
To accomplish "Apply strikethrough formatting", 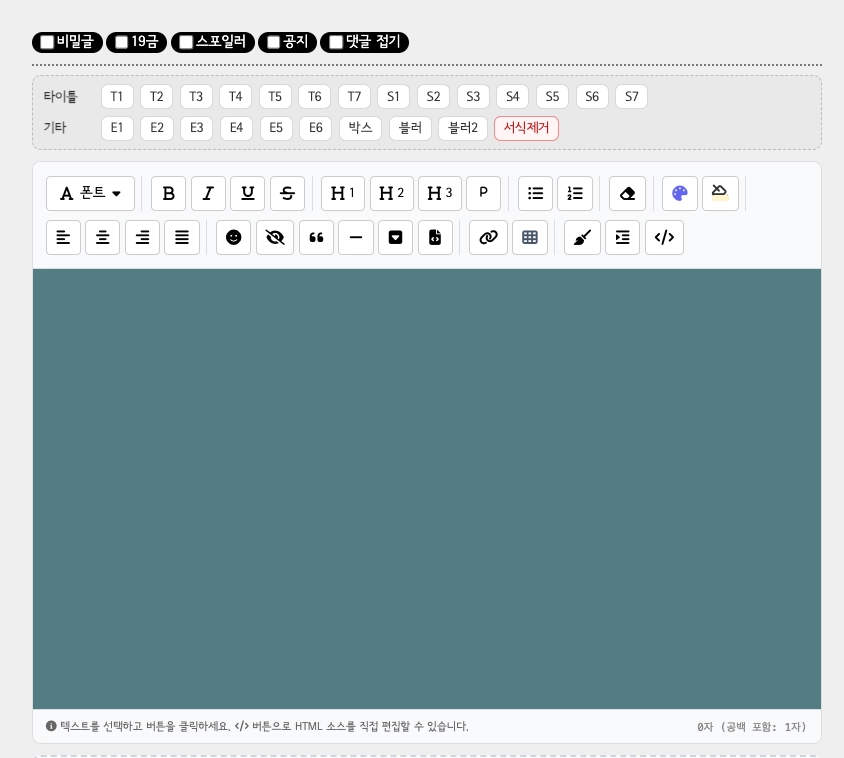I will 287,193.
